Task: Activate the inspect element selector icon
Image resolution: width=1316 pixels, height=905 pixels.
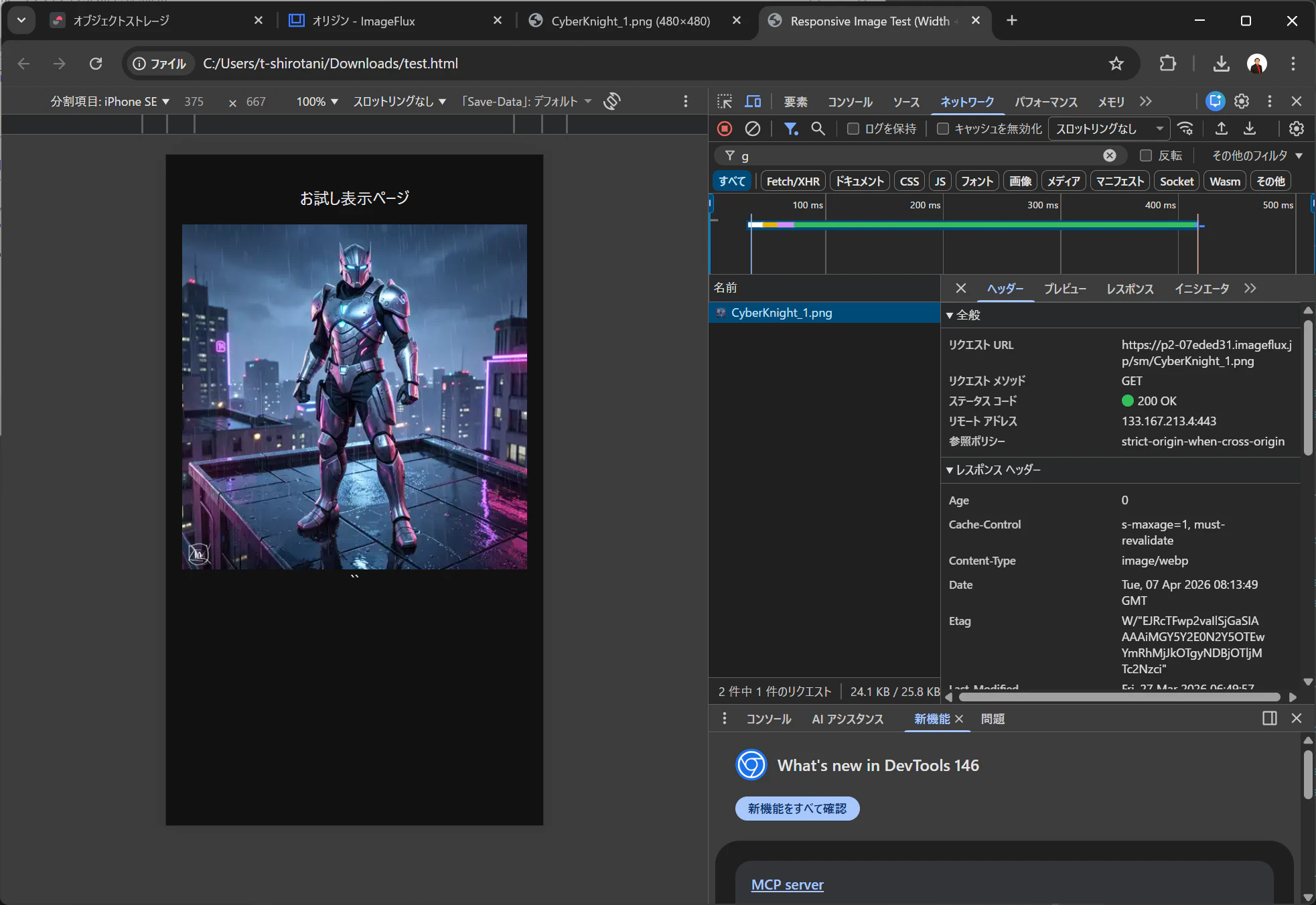Action: 725,101
